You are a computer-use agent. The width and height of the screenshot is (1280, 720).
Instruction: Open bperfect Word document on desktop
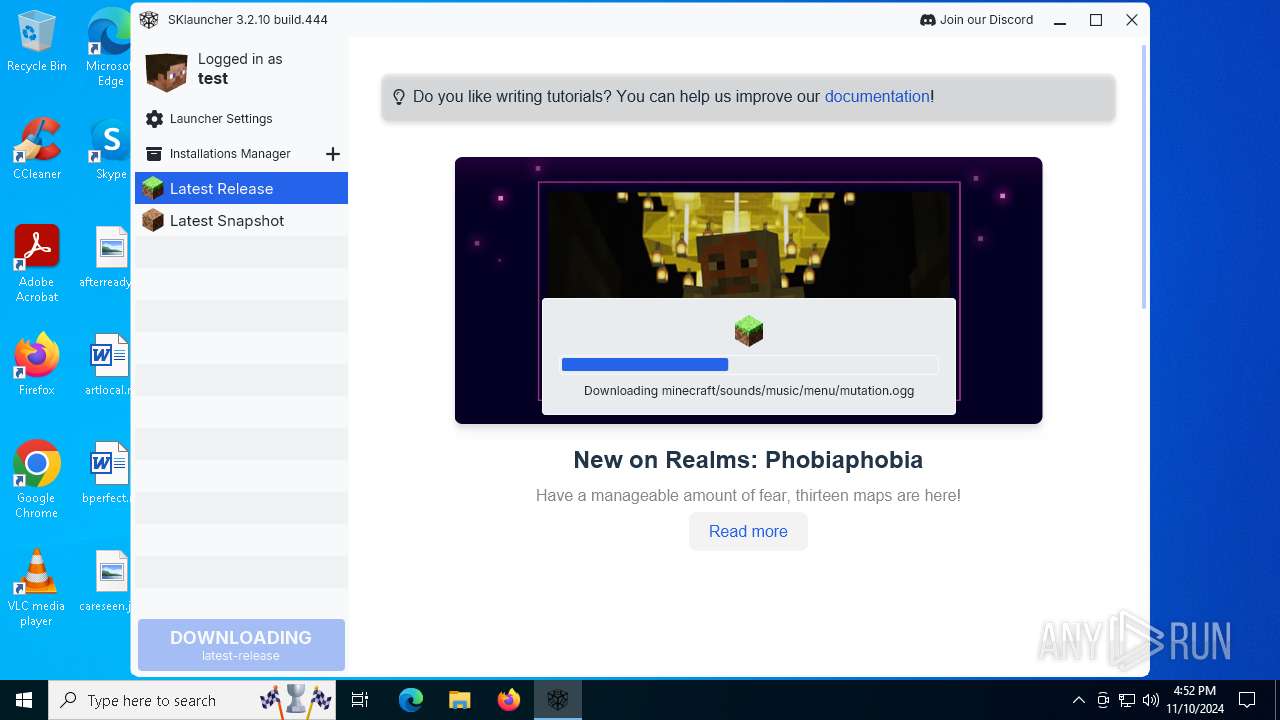pos(108,472)
